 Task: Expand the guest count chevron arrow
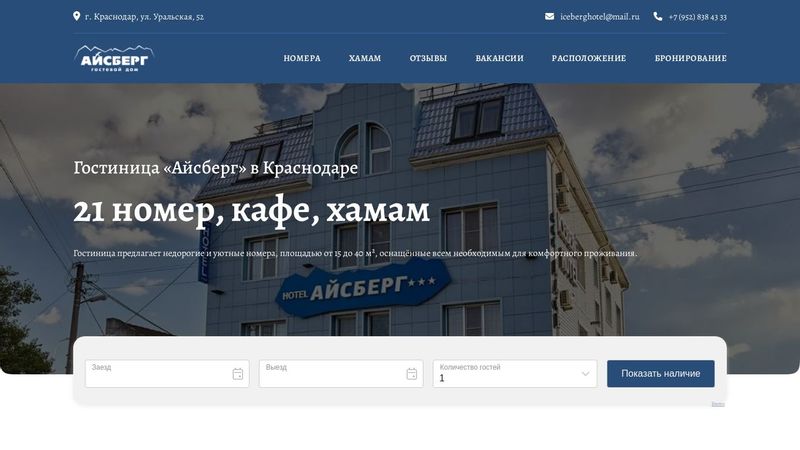click(x=585, y=374)
